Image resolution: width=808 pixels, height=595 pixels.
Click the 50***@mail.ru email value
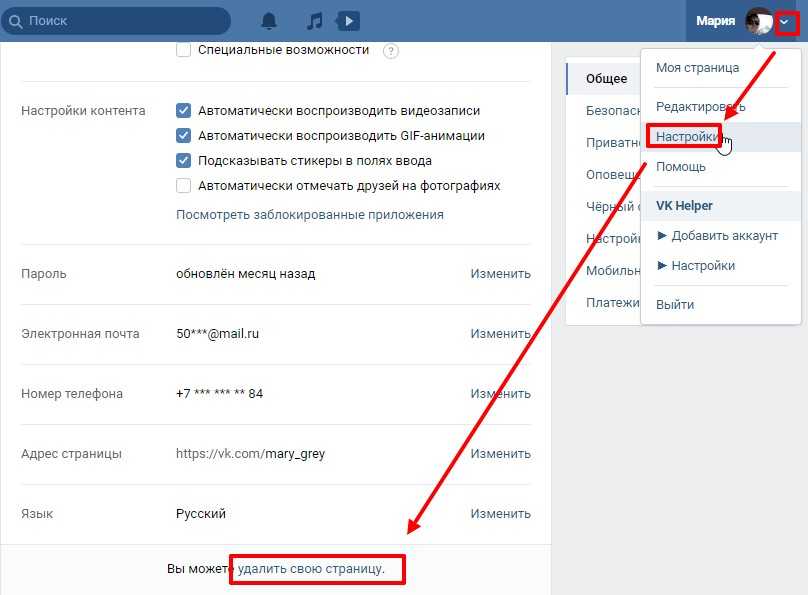(x=217, y=334)
